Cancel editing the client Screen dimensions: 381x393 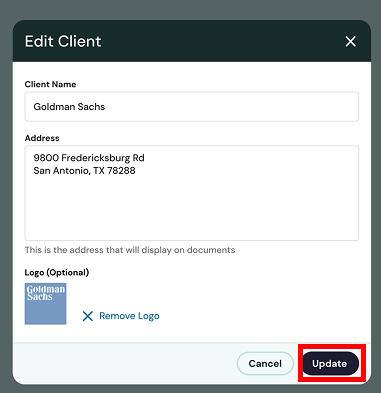click(265, 363)
